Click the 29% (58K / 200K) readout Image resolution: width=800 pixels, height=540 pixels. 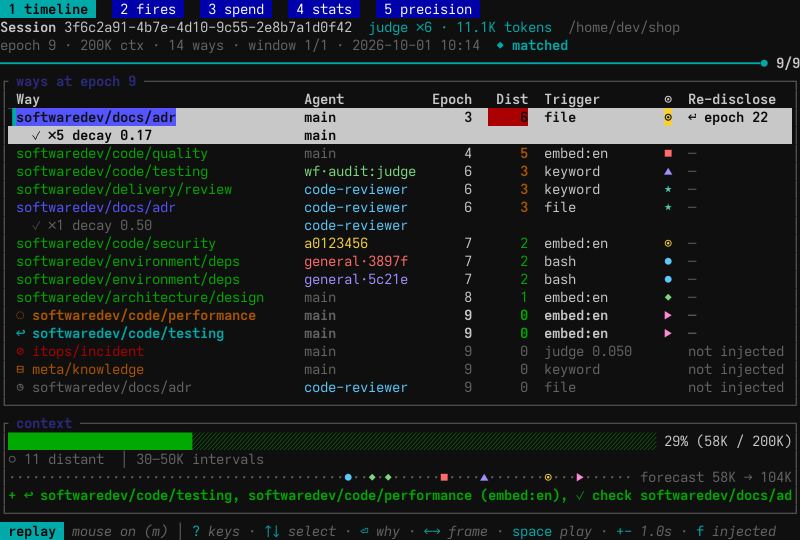[728, 441]
